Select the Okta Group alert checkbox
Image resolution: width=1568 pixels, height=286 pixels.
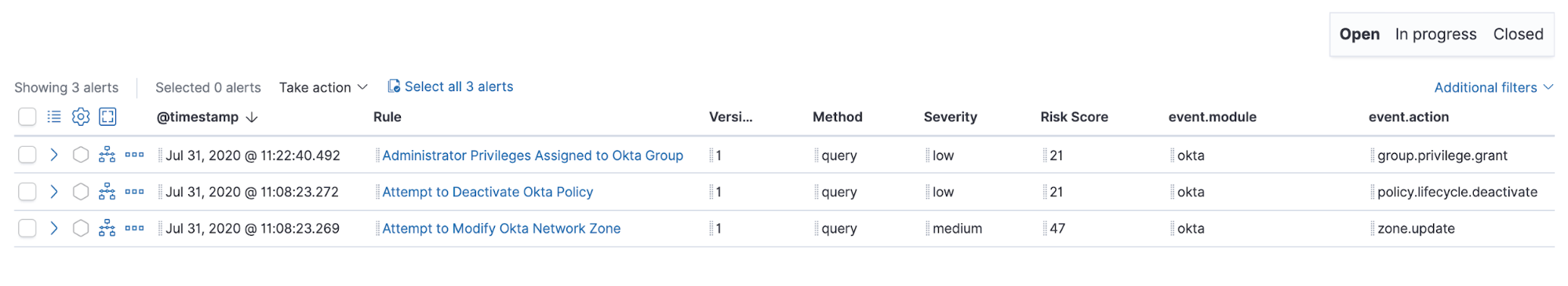point(27,155)
